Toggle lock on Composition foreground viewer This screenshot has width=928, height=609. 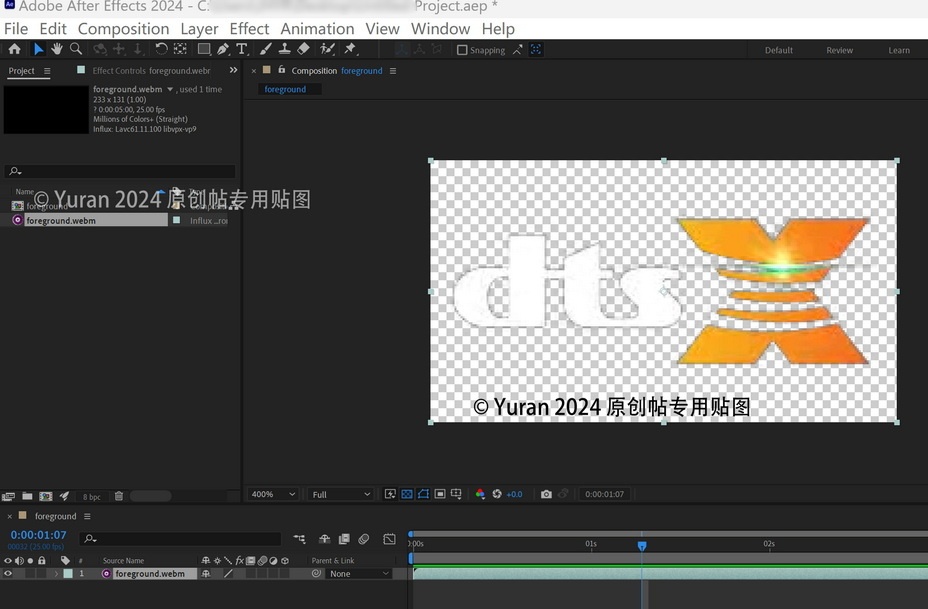coord(282,70)
